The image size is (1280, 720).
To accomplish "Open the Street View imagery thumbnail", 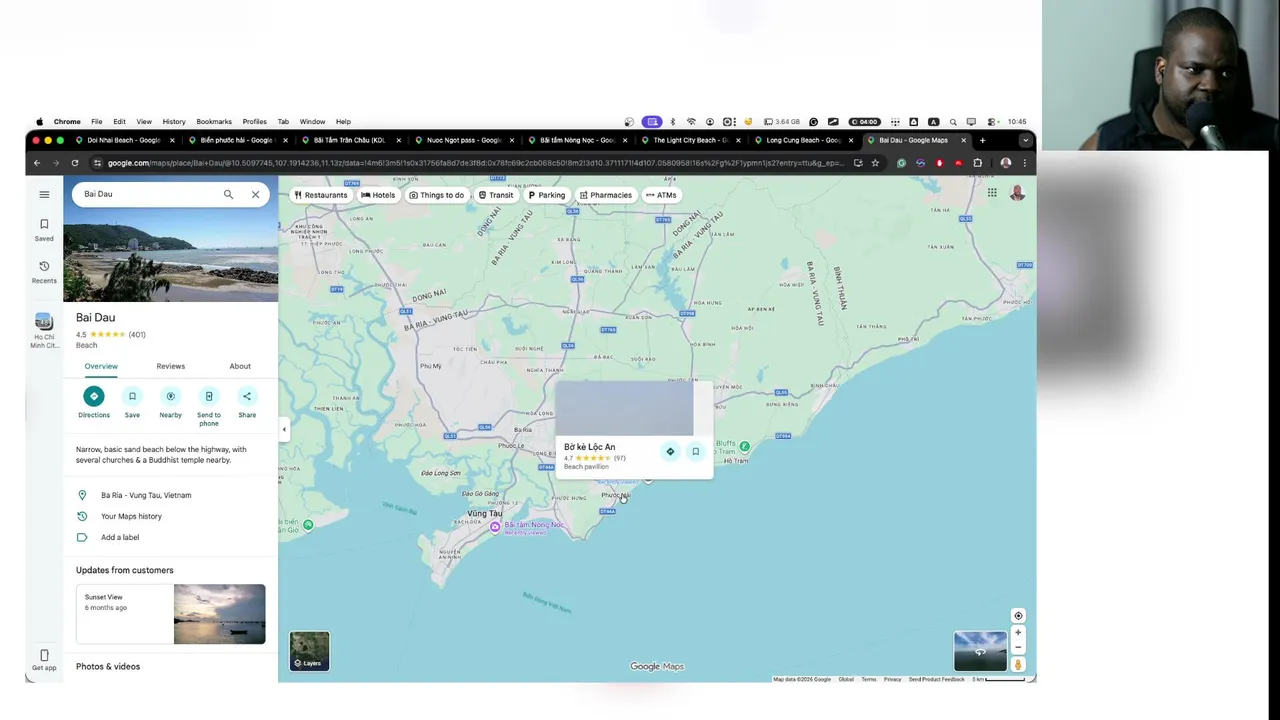I will [x=980, y=651].
